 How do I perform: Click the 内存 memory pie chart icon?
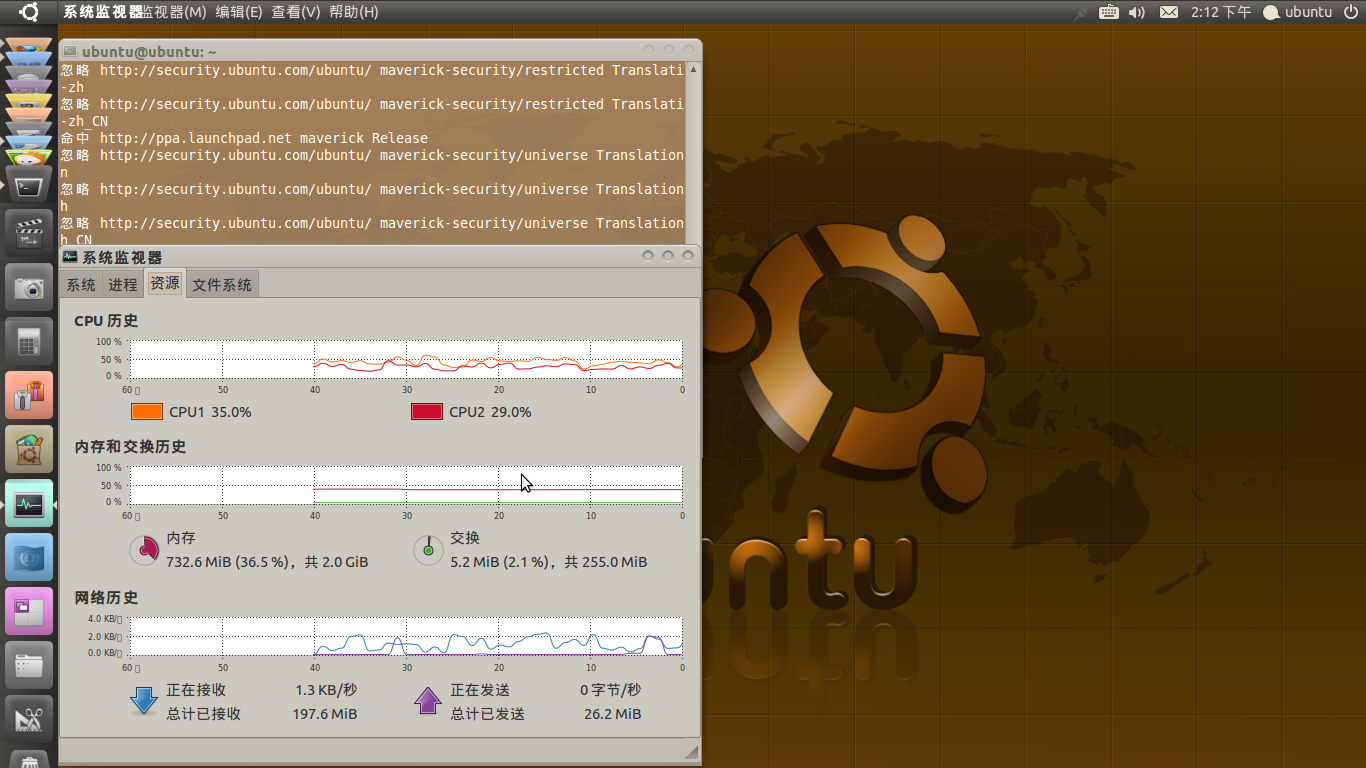[x=145, y=549]
